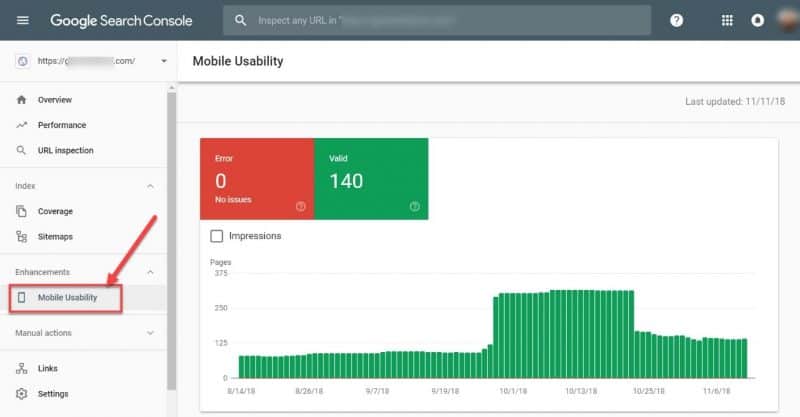Open the user account avatar
800x417 pixels.
pyautogui.click(x=789, y=19)
